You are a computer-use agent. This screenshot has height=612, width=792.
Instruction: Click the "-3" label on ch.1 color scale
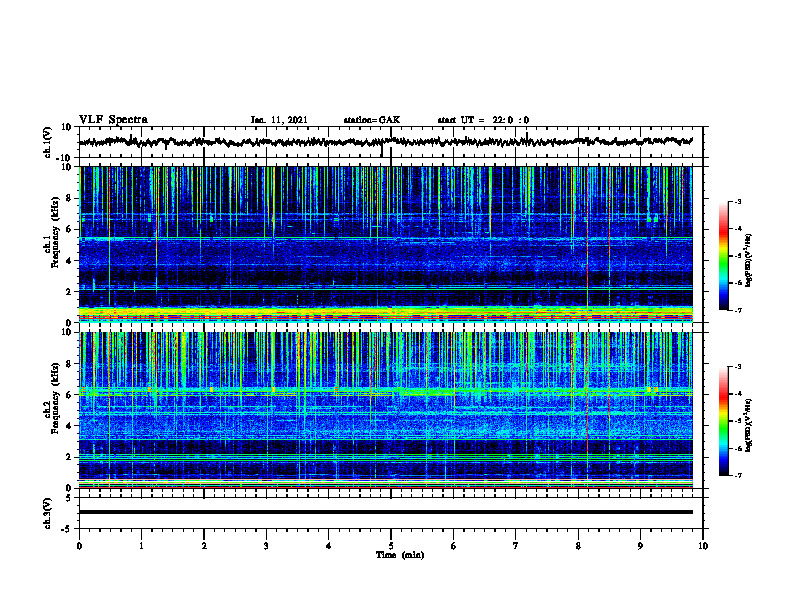click(x=737, y=201)
